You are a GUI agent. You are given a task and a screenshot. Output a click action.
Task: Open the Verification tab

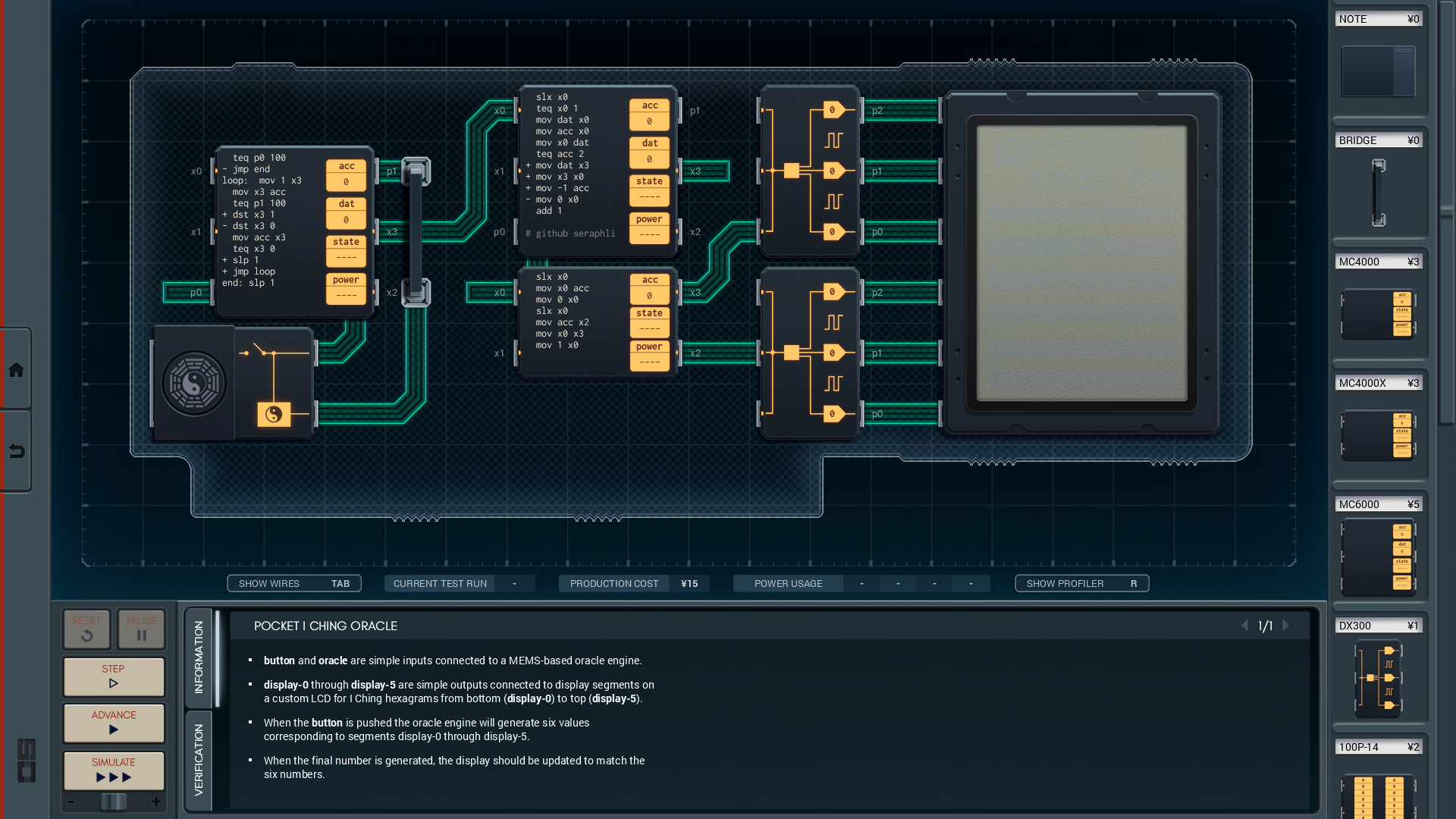[199, 760]
